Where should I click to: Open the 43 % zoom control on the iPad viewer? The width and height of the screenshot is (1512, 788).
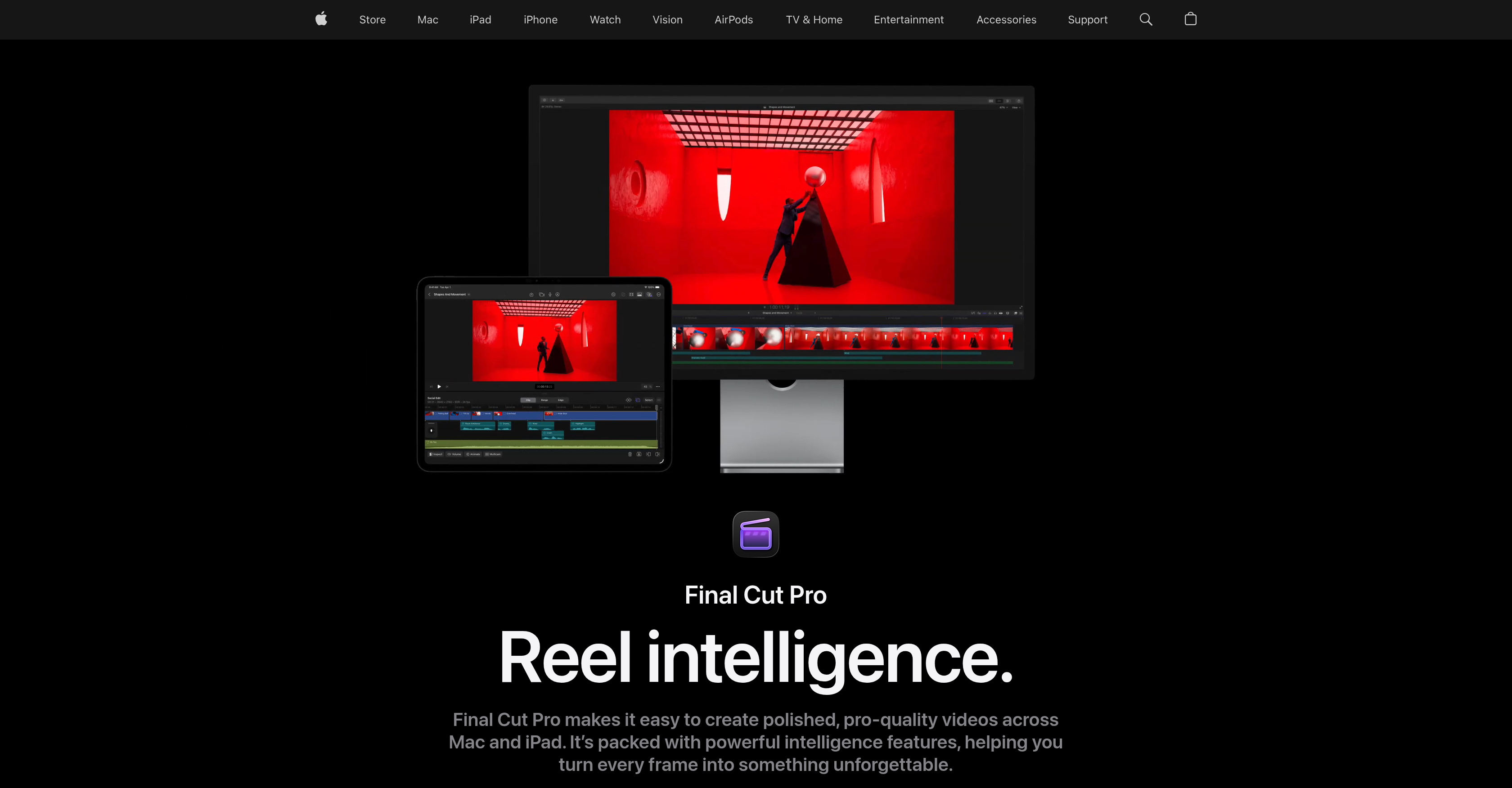[647, 387]
